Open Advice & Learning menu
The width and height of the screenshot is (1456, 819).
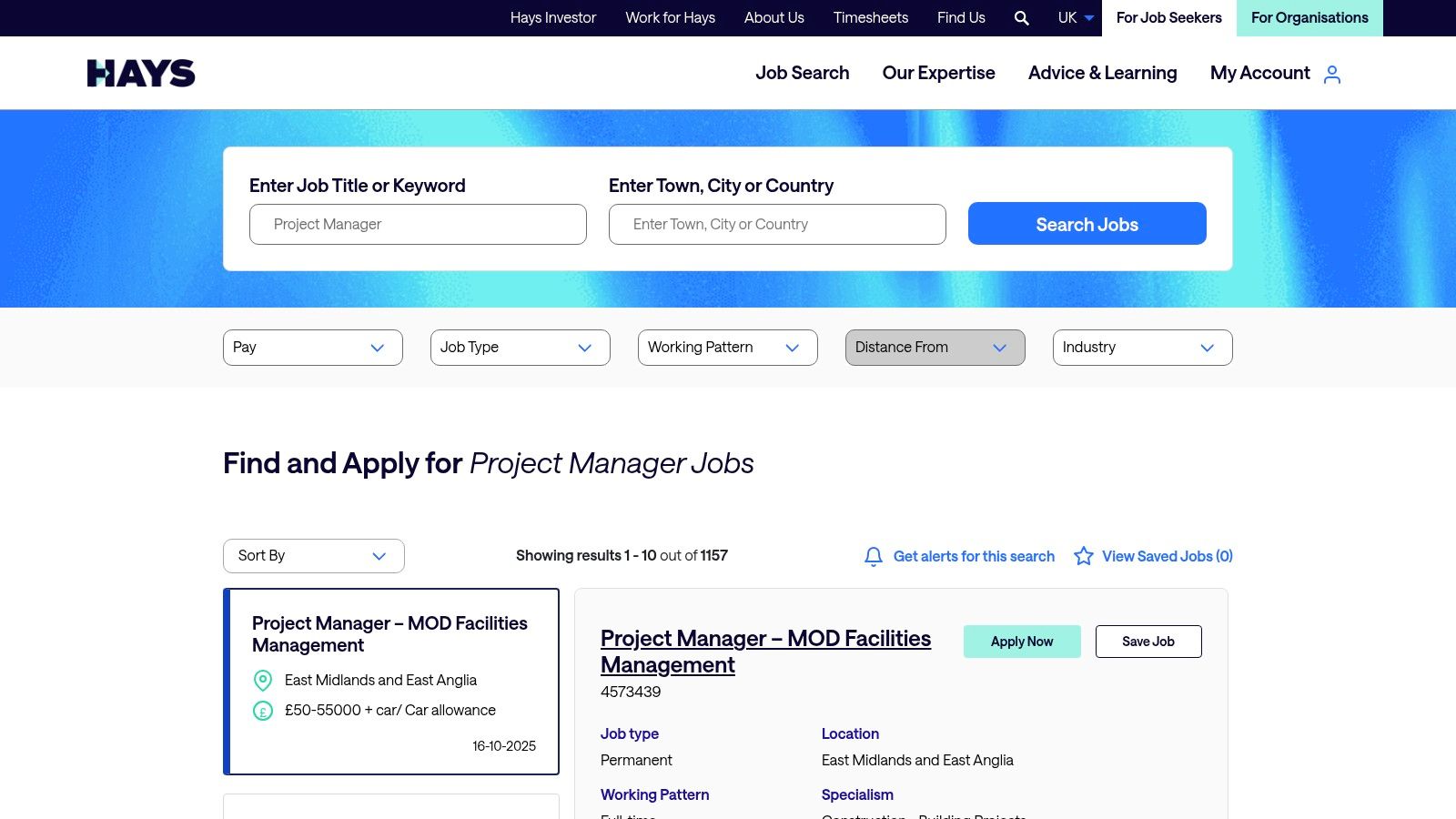[x=1102, y=73]
